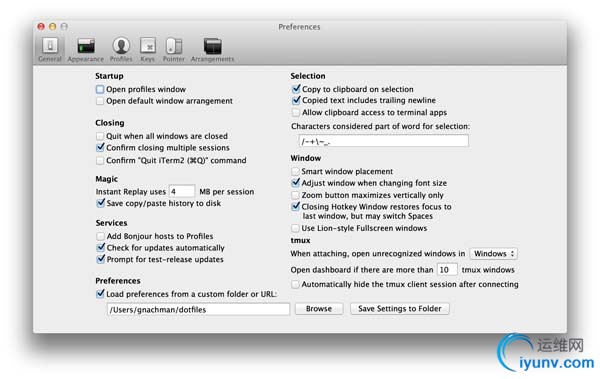
Task: Uncheck Check for updates automatically
Action: 101,247
